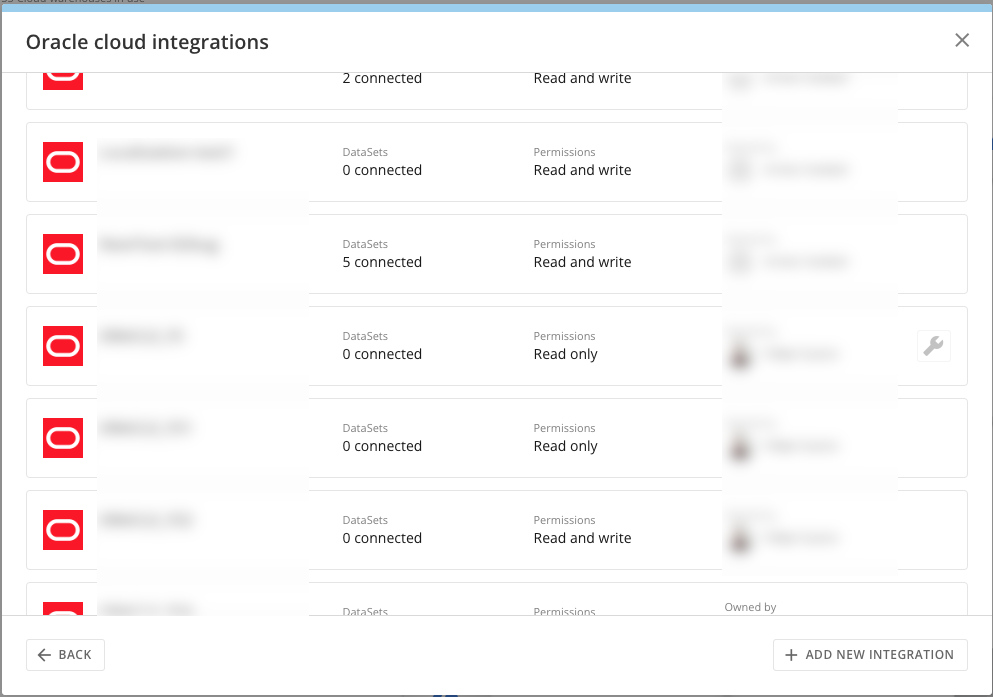
Task: Click the Oracle logo on the first Read only row
Action: 62,346
